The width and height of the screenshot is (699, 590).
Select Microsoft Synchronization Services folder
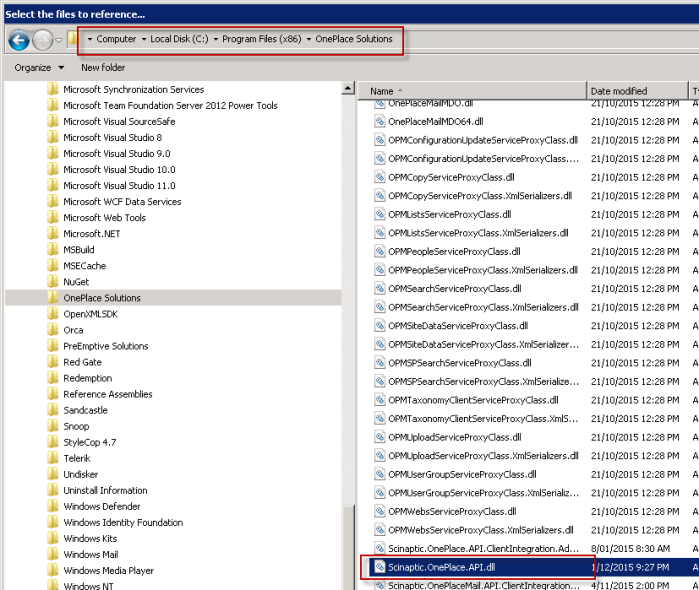[133, 90]
